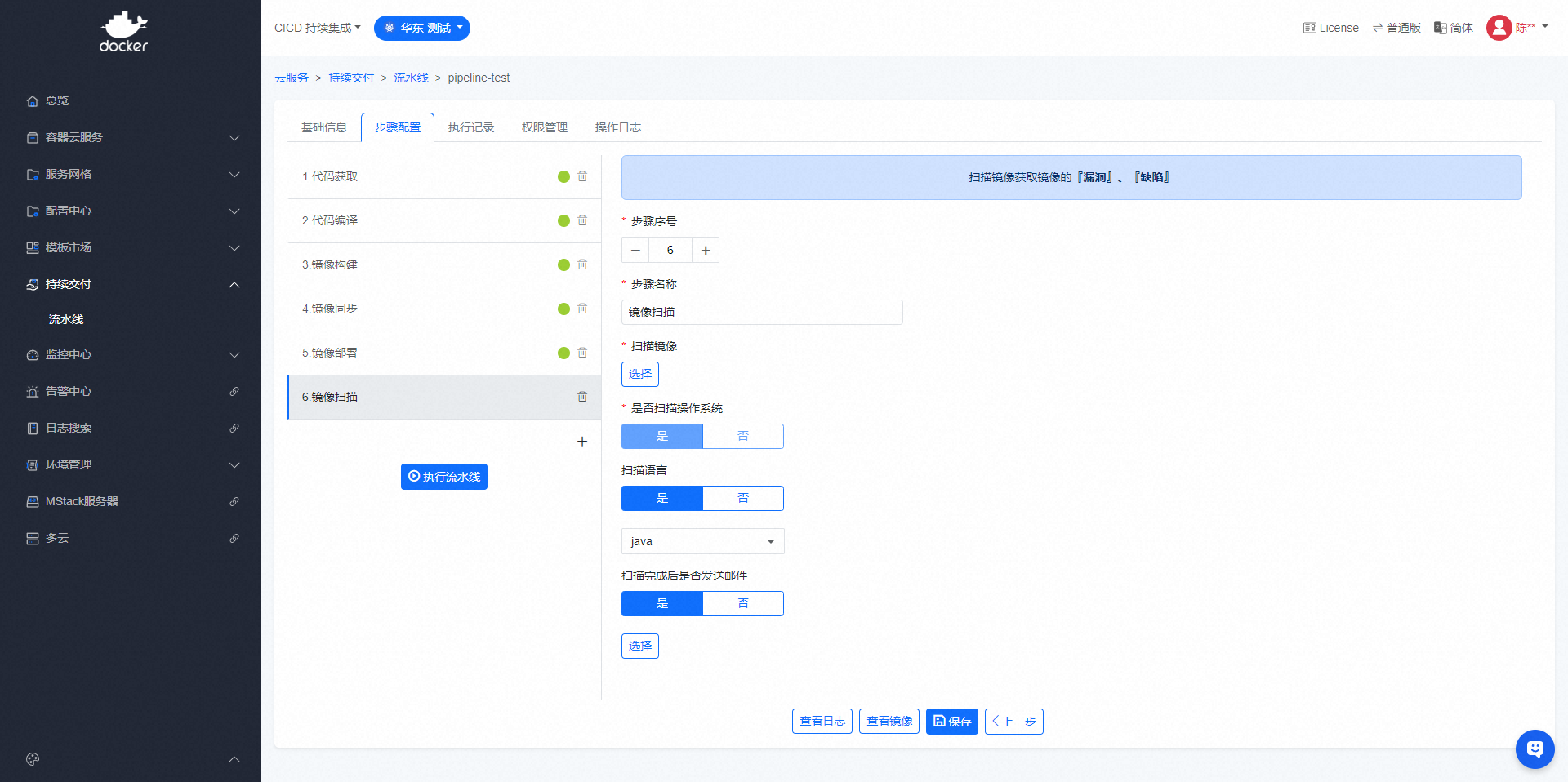Delete the 镜像扫描 step via trash icon

[582, 397]
